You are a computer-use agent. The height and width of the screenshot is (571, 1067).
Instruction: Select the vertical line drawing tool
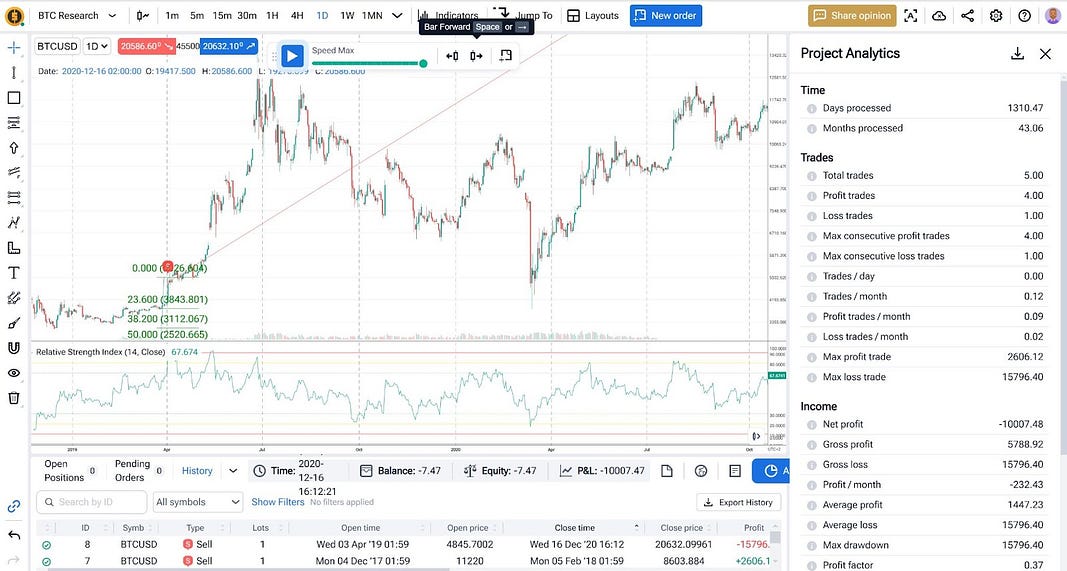(14, 73)
